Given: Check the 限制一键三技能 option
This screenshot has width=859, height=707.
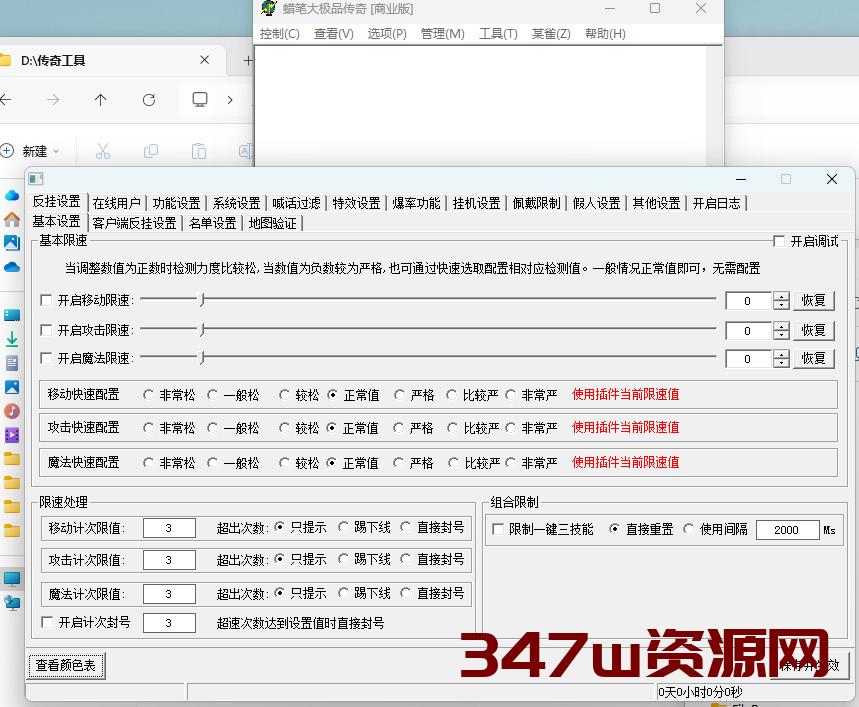Looking at the screenshot, I should (x=497, y=531).
